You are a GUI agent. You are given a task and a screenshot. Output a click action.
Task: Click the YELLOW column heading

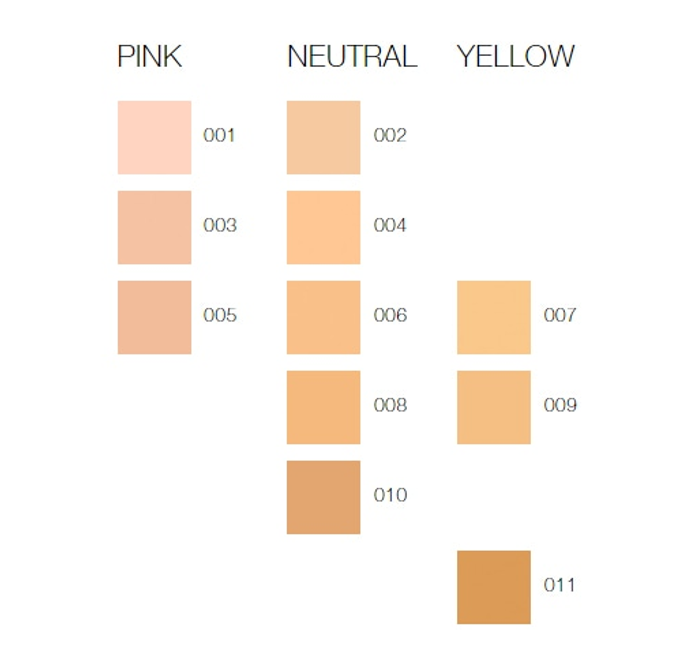click(515, 57)
